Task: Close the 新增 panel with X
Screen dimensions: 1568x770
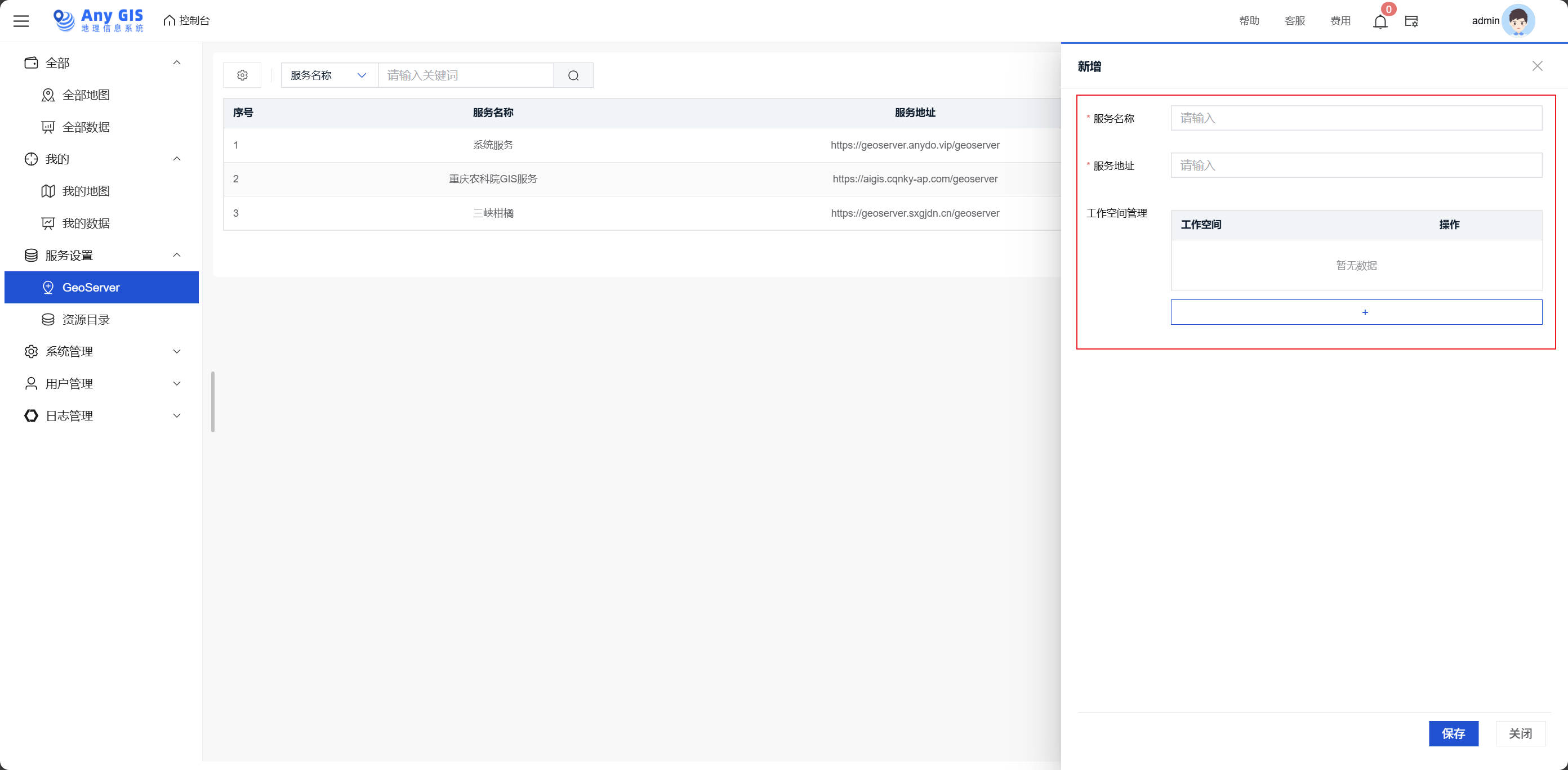Action: click(1537, 66)
